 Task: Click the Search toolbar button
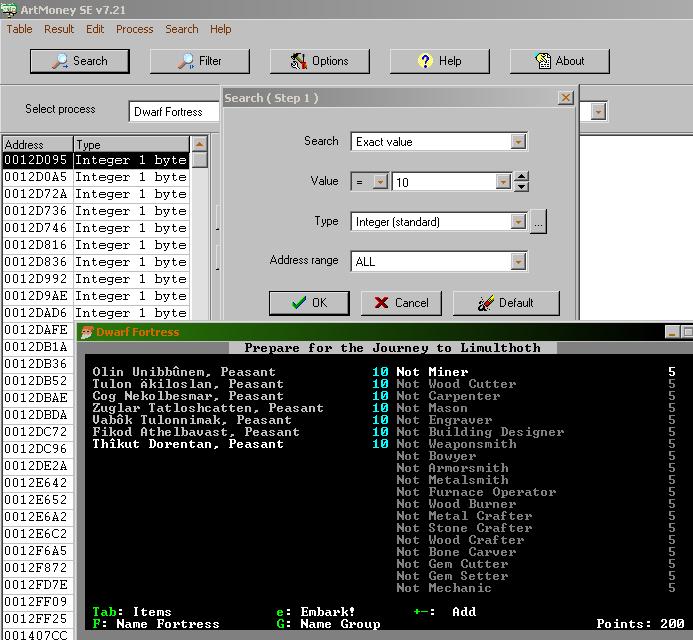pyautogui.click(x=80, y=61)
